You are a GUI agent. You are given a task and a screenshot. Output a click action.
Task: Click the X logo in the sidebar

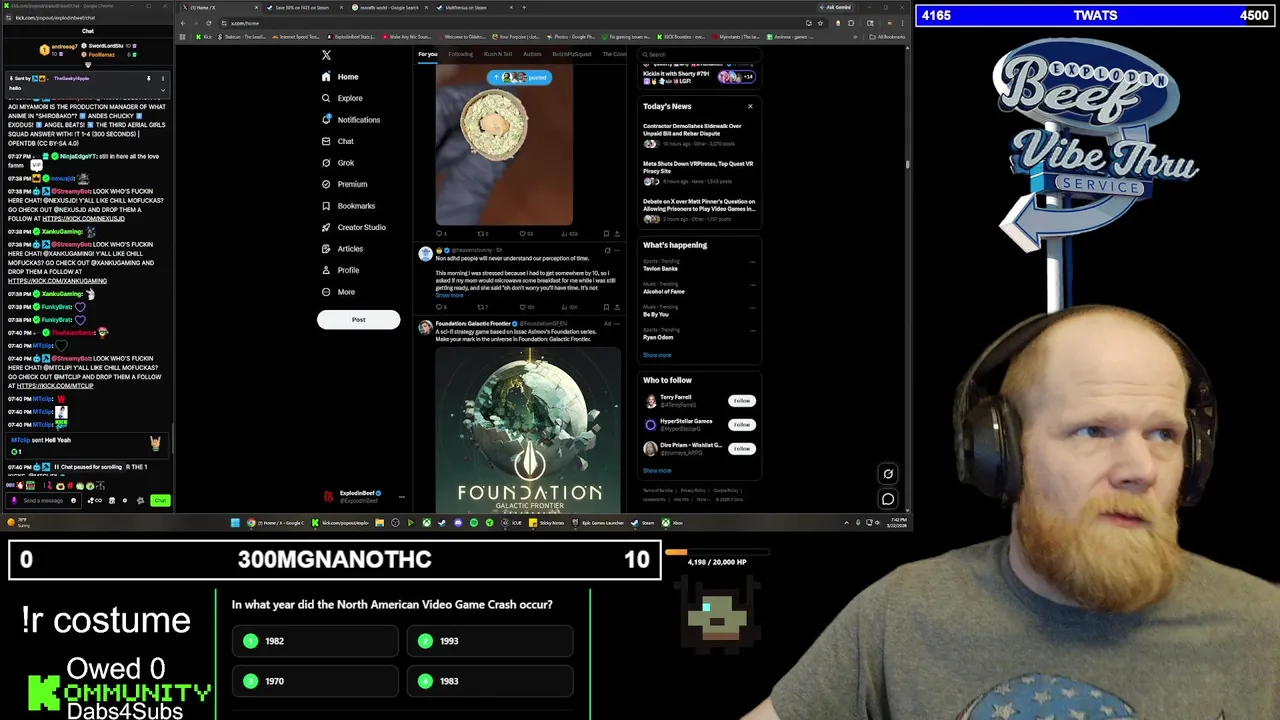326,55
